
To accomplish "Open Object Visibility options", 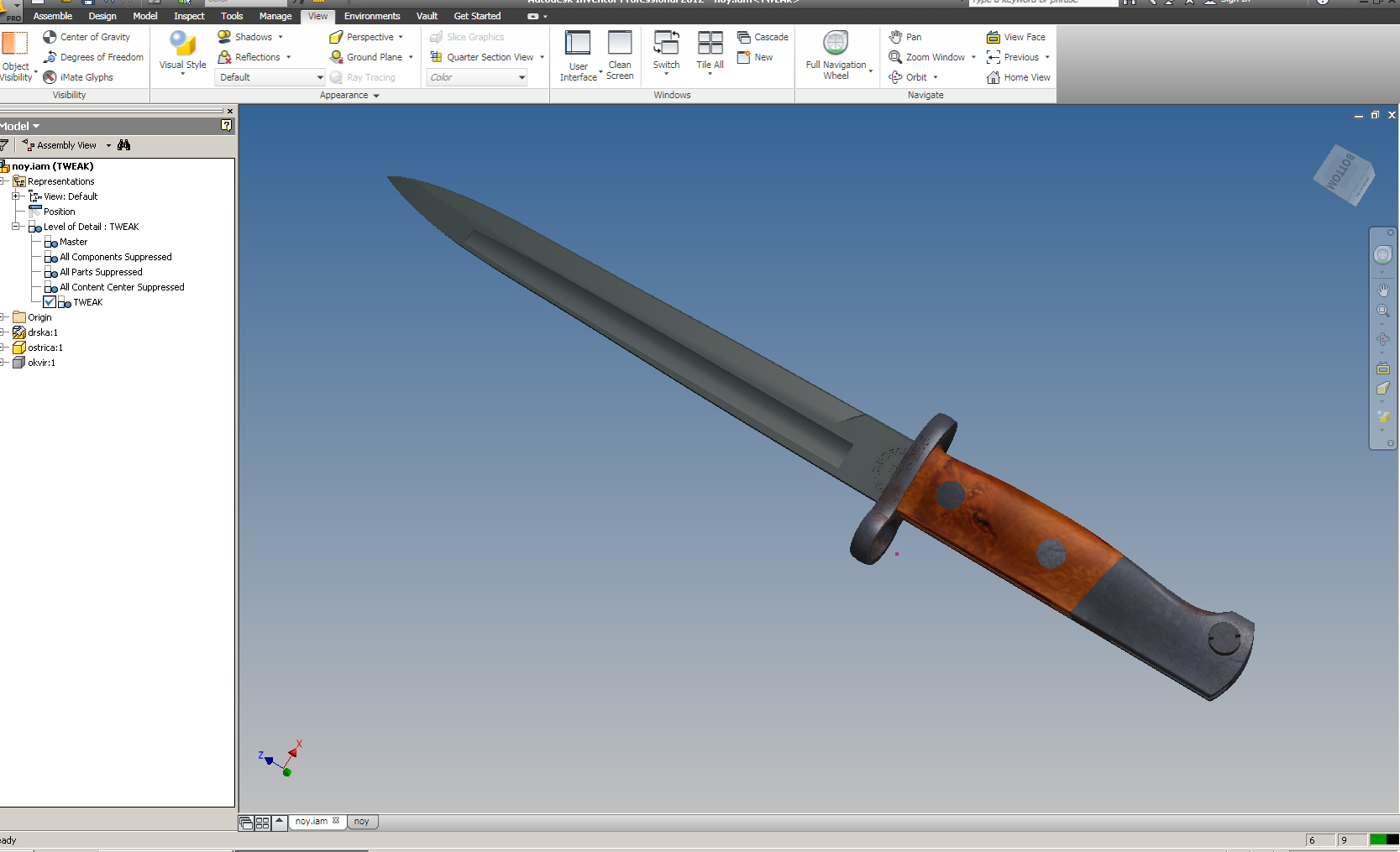I will pos(16,56).
